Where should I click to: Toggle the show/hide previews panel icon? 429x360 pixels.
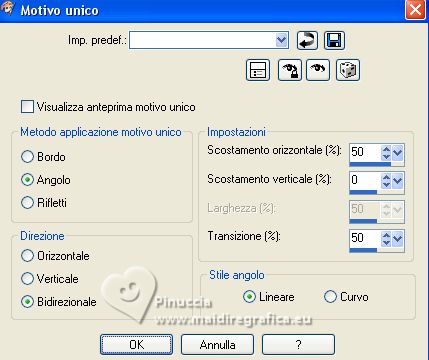pos(258,70)
